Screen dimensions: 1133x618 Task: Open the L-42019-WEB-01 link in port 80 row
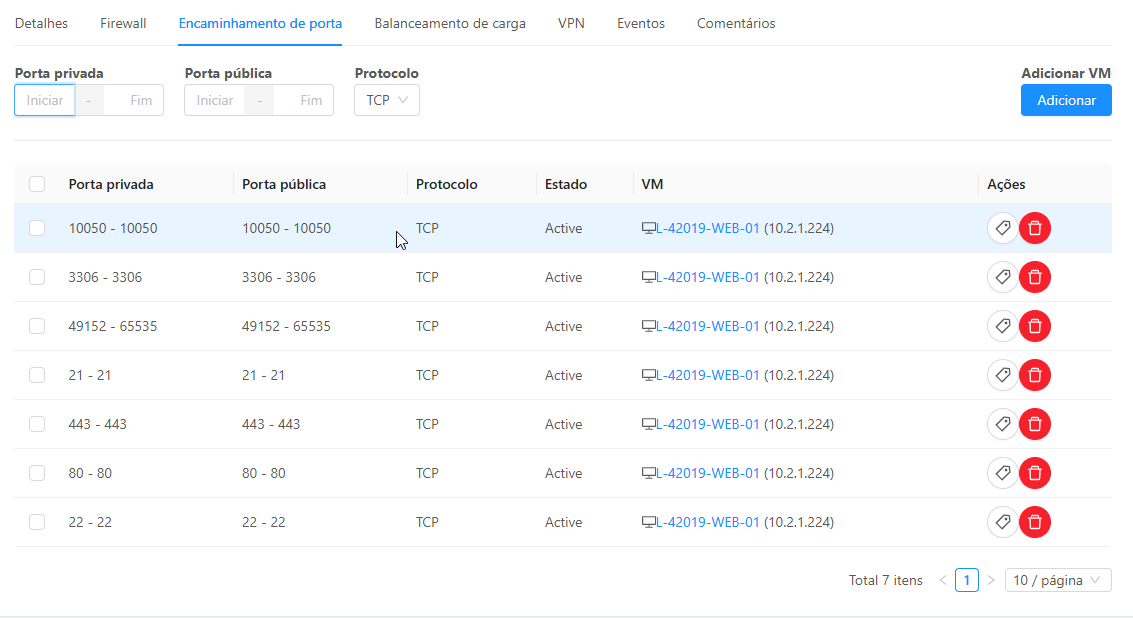point(707,473)
